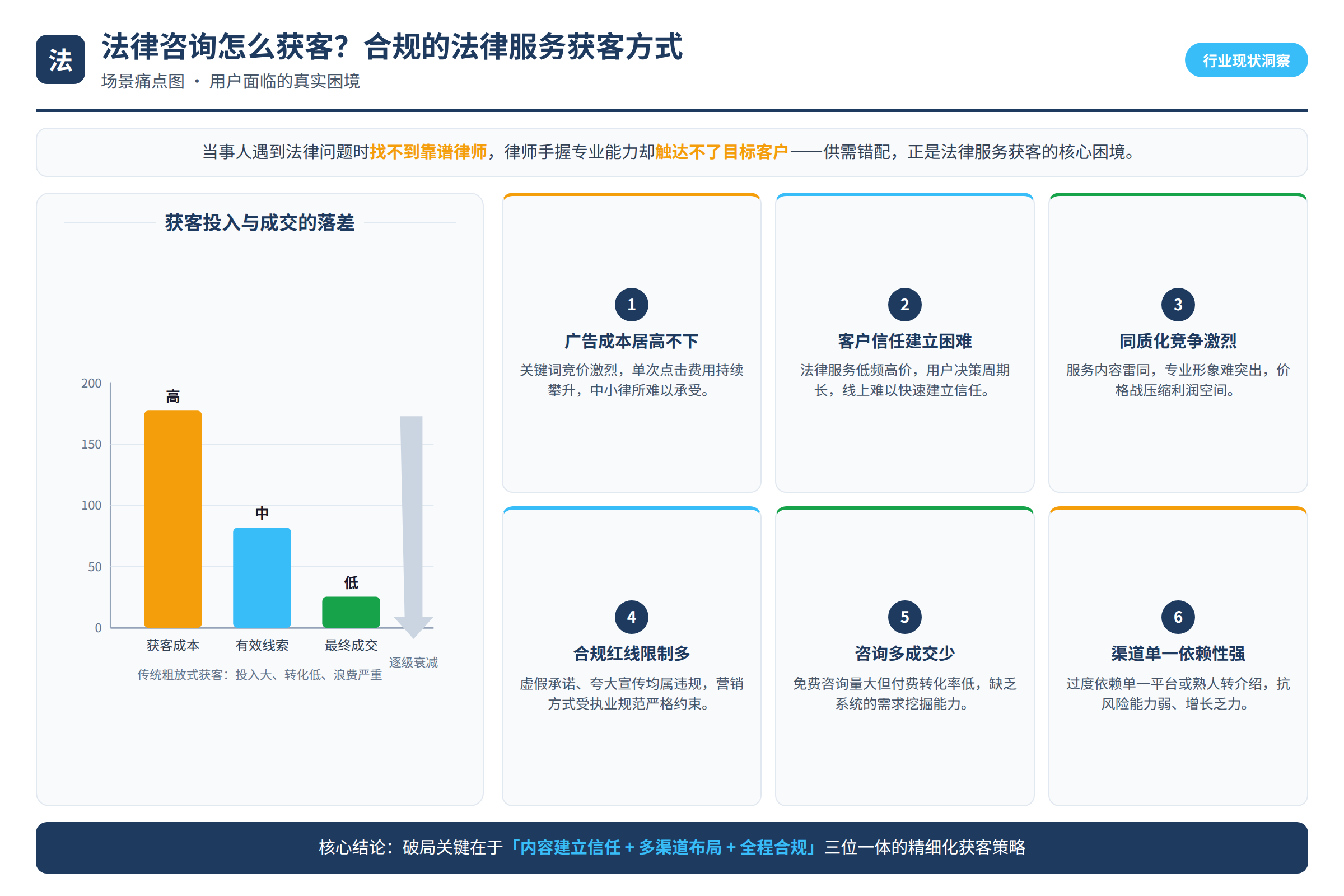Click the heading 渠道单一依赖性强
The width and height of the screenshot is (1344, 896).
tap(1178, 653)
